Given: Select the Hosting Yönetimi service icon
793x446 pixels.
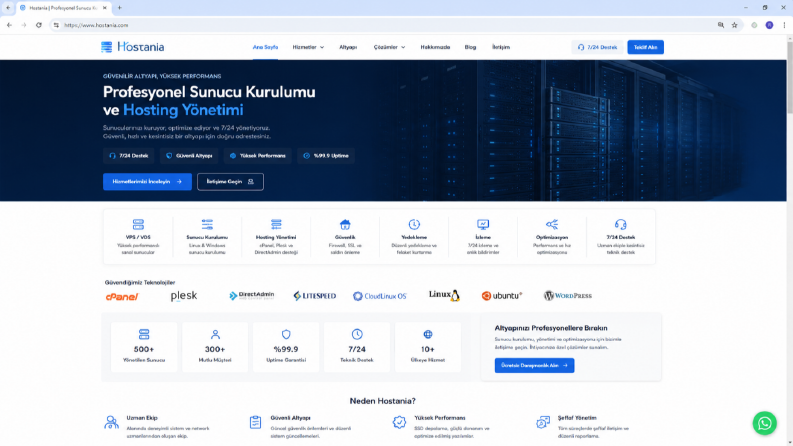Looking at the screenshot, I should pos(276,224).
